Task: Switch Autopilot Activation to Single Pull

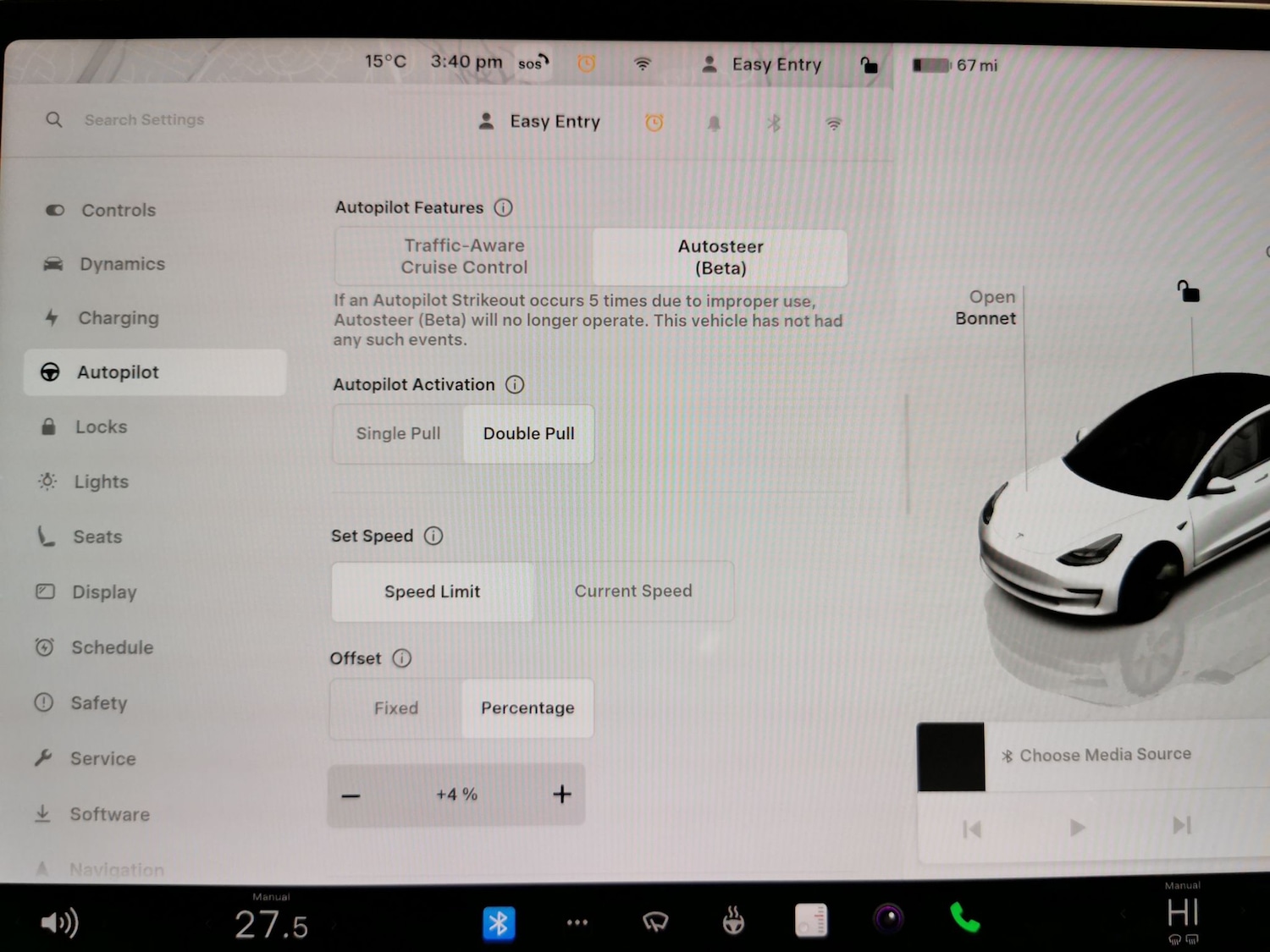Action: (x=398, y=433)
